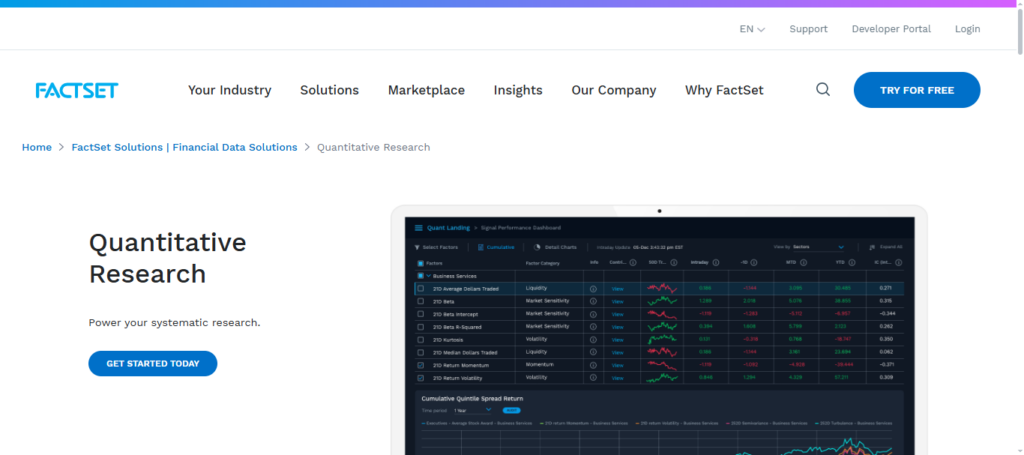Open the Insights menu
1024x455 pixels.
[x=518, y=90]
